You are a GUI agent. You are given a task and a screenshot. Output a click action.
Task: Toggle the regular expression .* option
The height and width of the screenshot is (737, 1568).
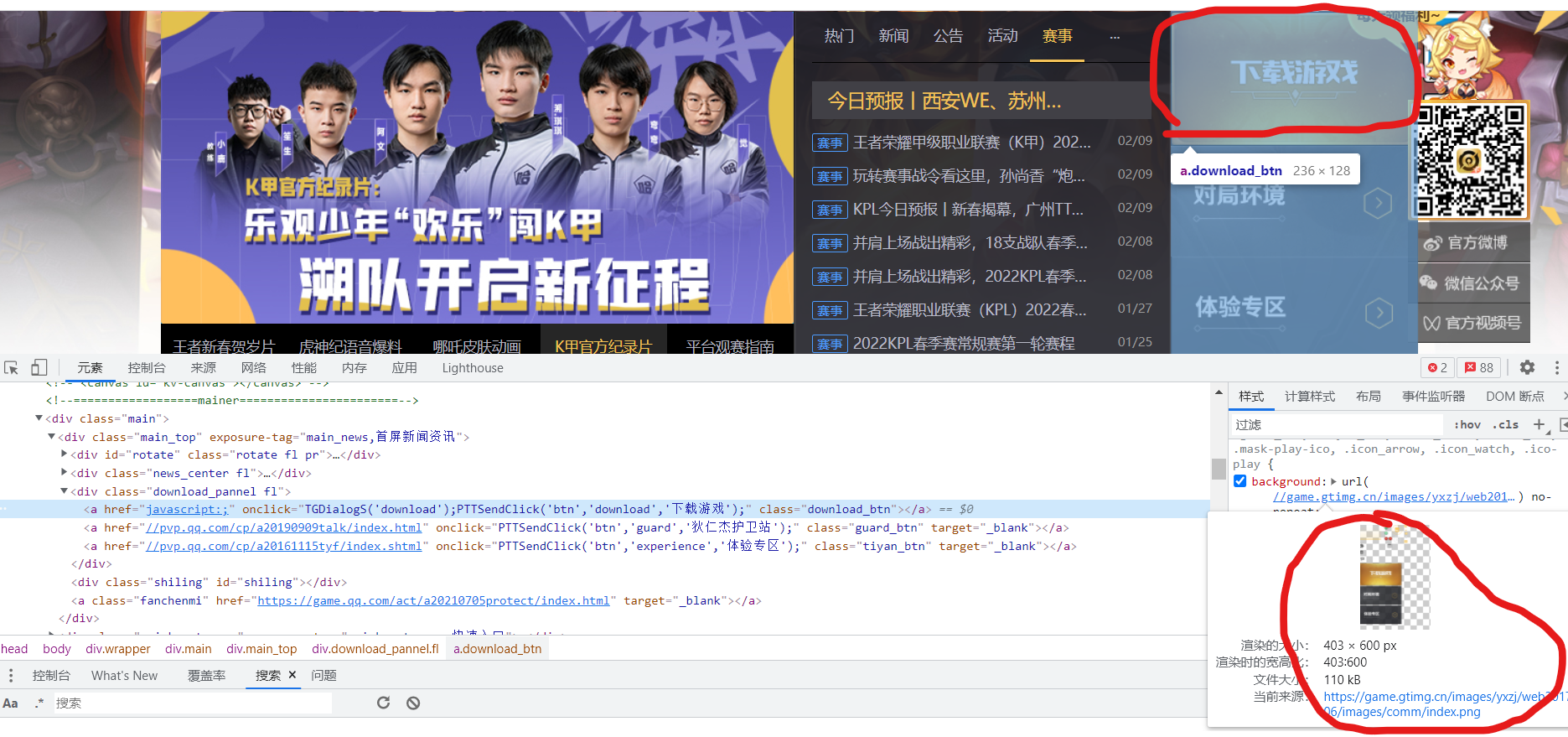click(x=39, y=703)
